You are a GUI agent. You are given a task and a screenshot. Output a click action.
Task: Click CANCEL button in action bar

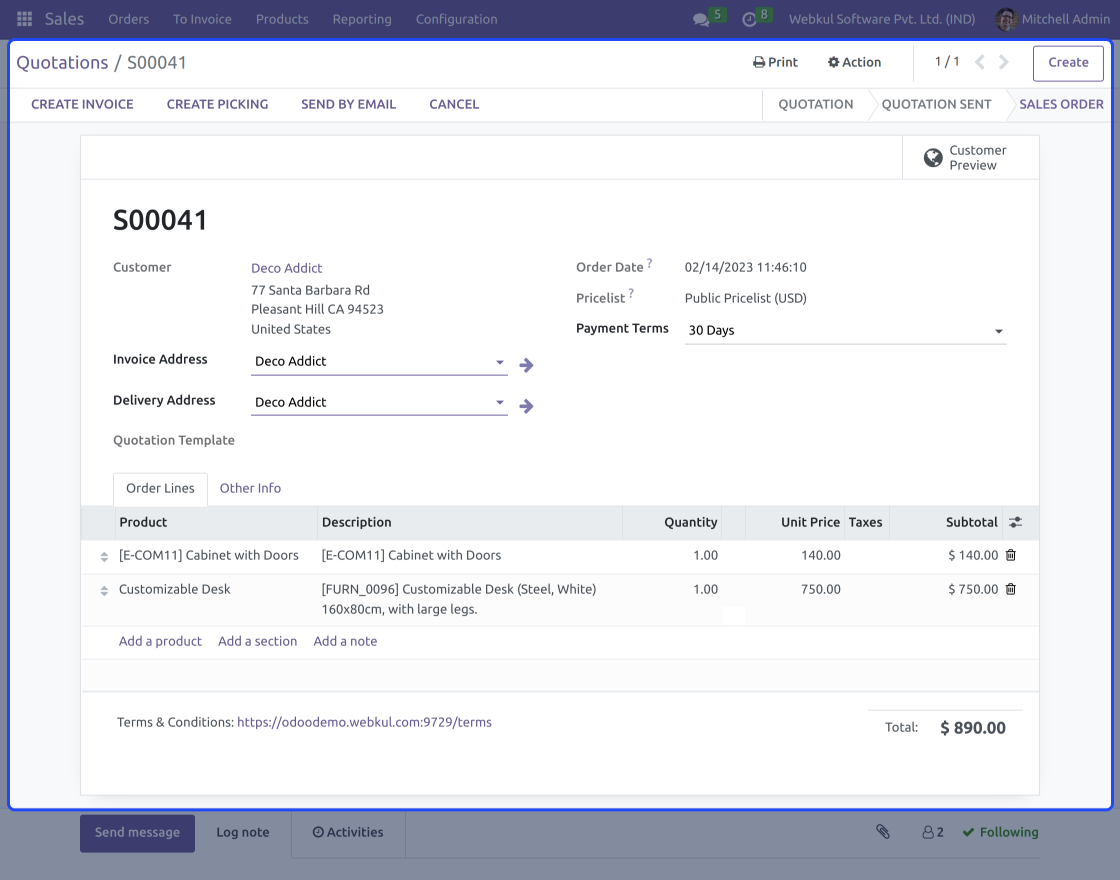[454, 104]
